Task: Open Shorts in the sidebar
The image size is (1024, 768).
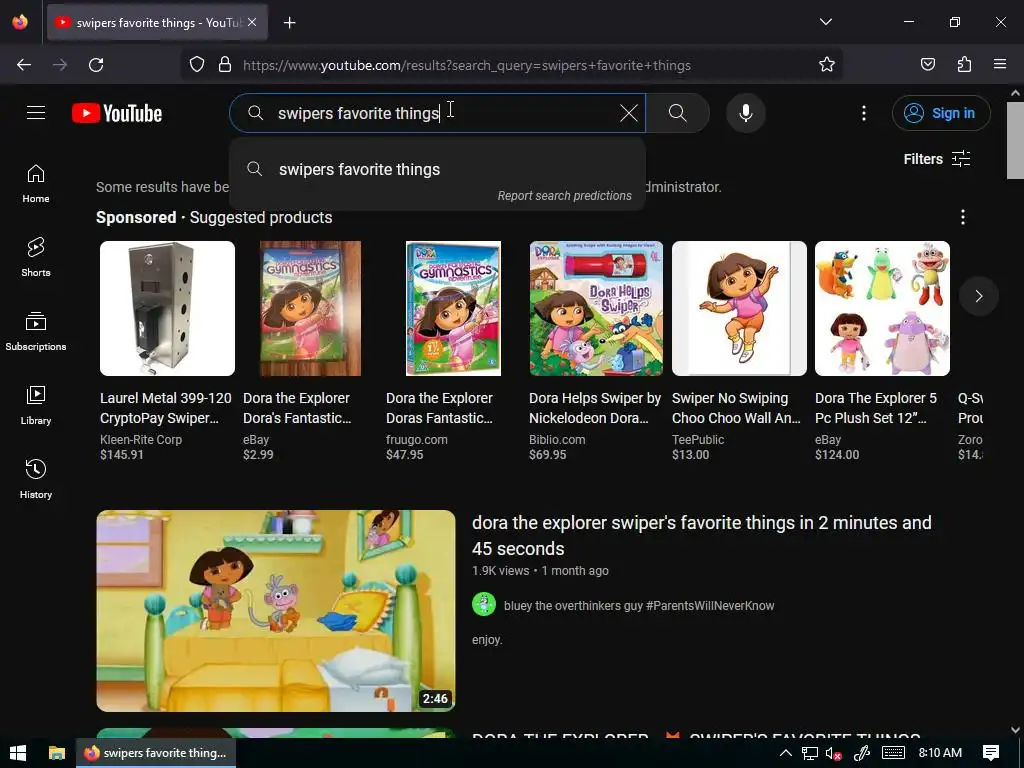Action: click(36, 257)
